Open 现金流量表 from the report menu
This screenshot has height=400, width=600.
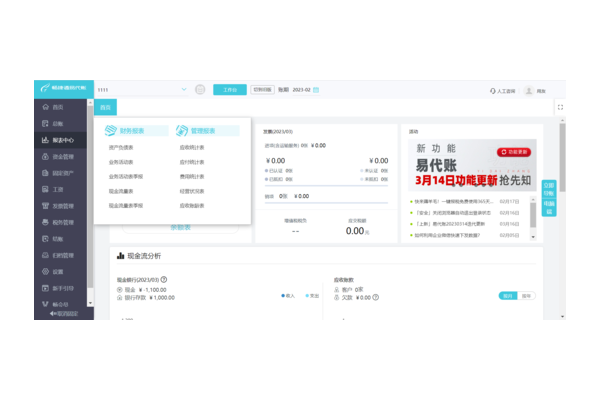[x=121, y=191]
